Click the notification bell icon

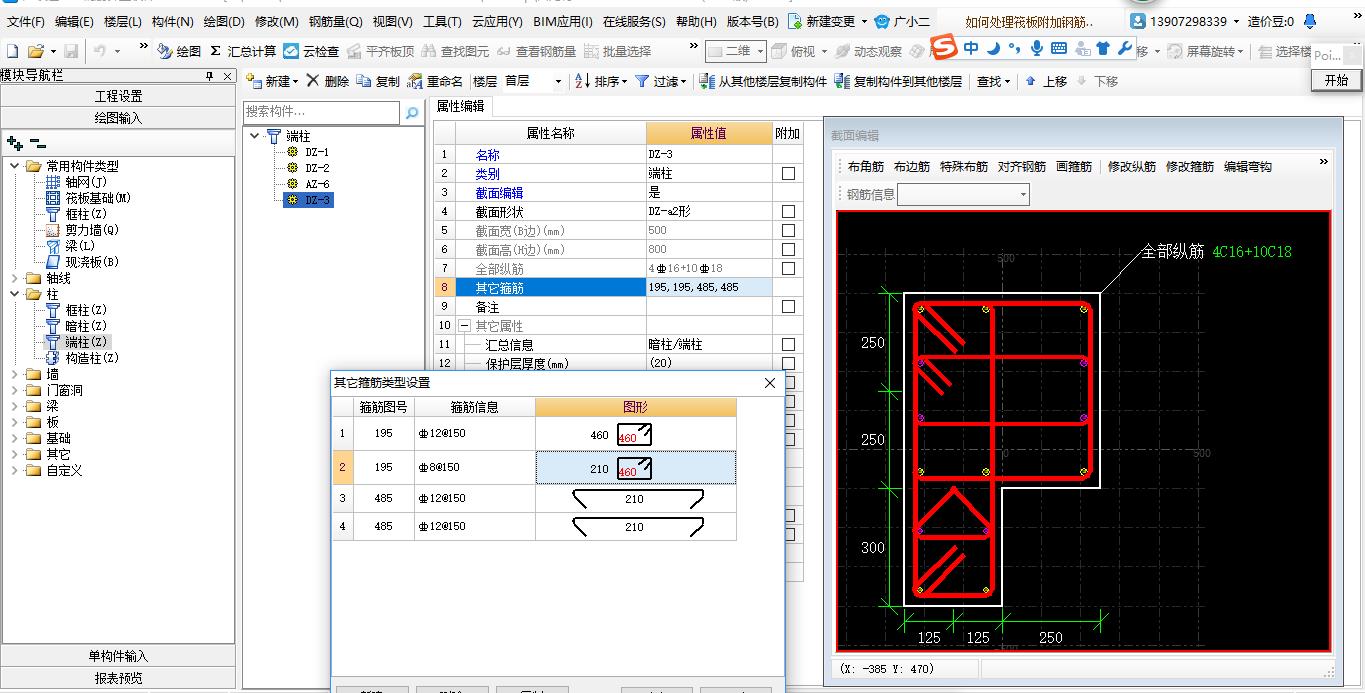pos(1311,21)
